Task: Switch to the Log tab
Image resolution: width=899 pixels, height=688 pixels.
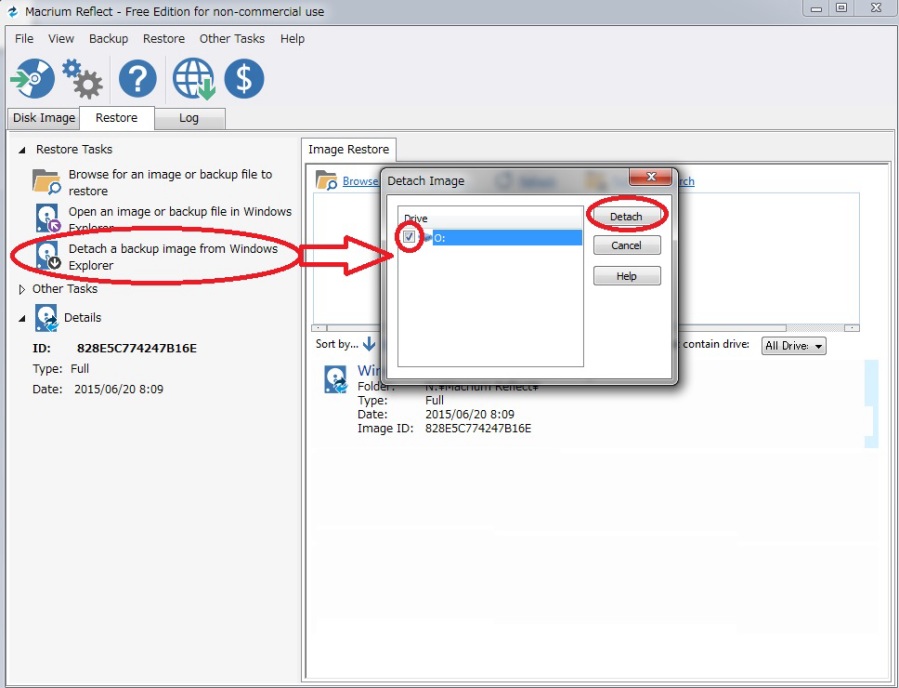Action: 189,118
